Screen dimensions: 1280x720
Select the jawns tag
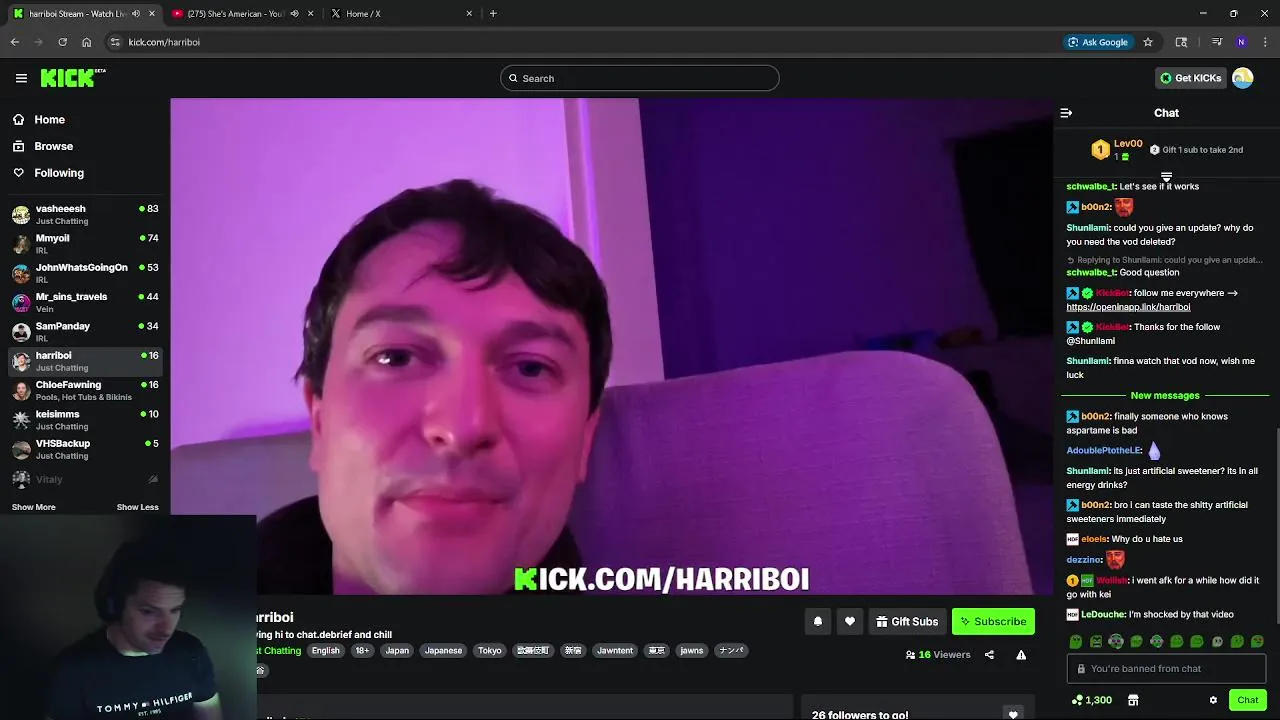pyautogui.click(x=692, y=650)
